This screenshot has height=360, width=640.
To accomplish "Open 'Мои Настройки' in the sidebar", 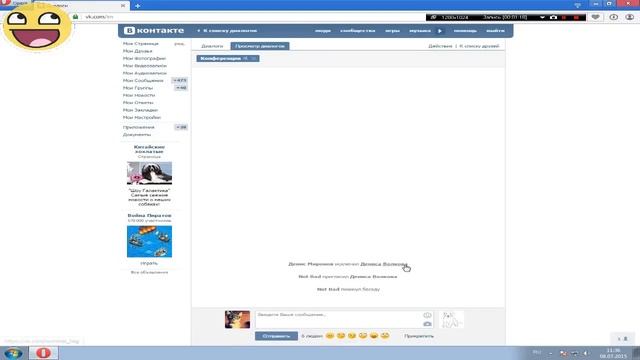I will (142, 117).
